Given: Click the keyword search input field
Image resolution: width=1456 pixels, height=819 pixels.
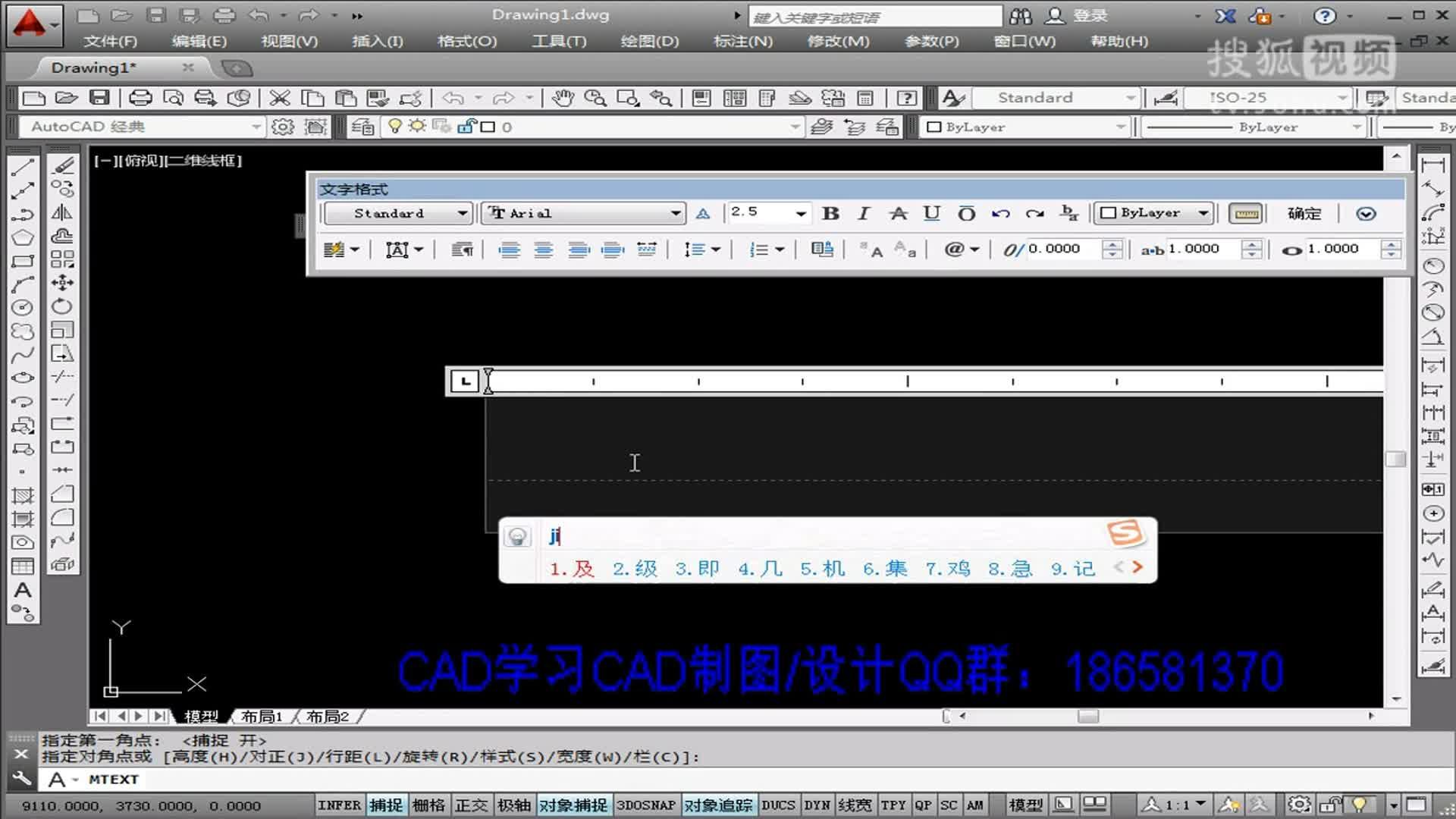Looking at the screenshot, I should (875, 17).
